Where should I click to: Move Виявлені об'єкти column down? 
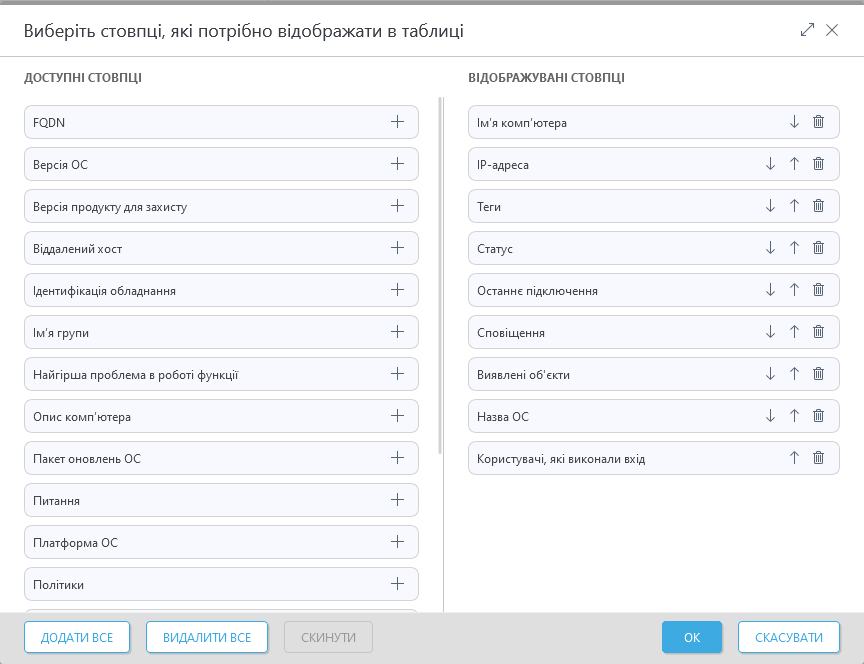point(770,374)
